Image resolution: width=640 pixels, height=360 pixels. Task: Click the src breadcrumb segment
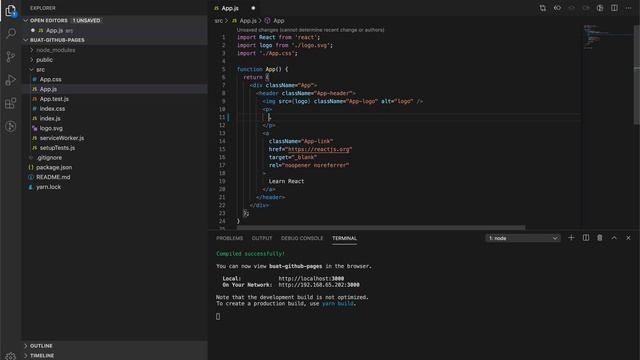219,20
